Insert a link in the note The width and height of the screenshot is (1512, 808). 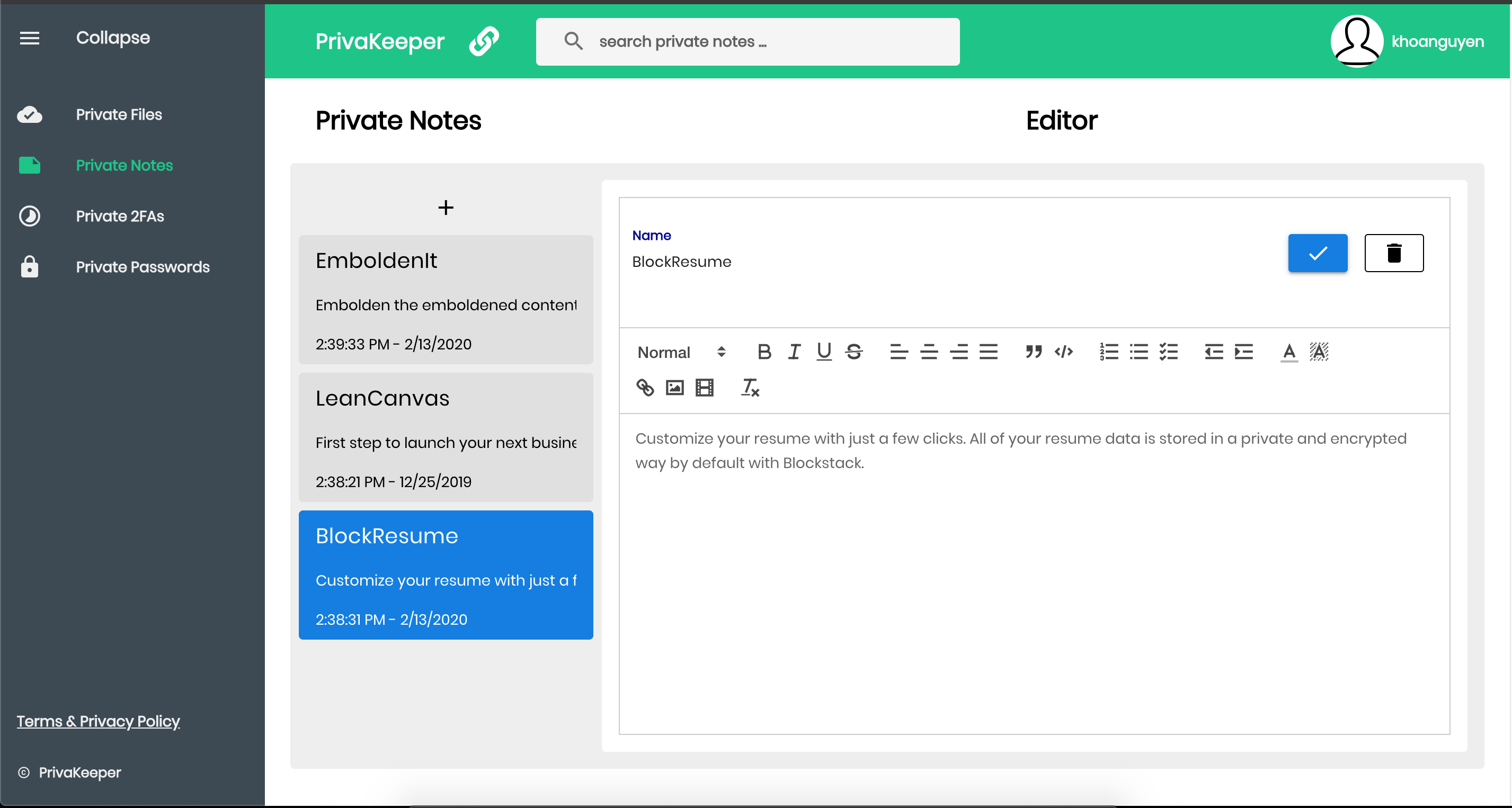pos(644,388)
